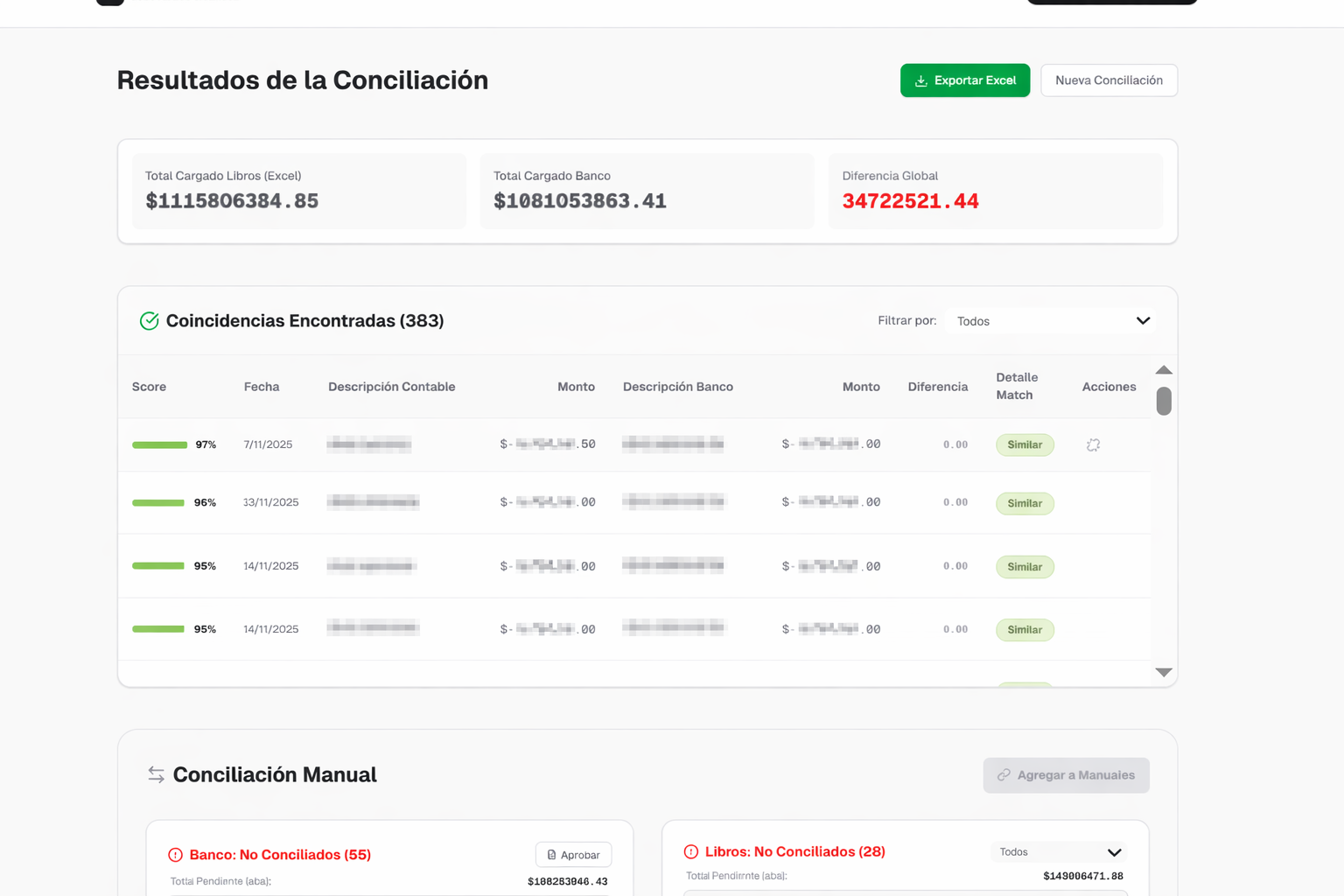Click the scroll-up arrow of the matches table
This screenshot has width=1344, height=896.
point(1164,369)
